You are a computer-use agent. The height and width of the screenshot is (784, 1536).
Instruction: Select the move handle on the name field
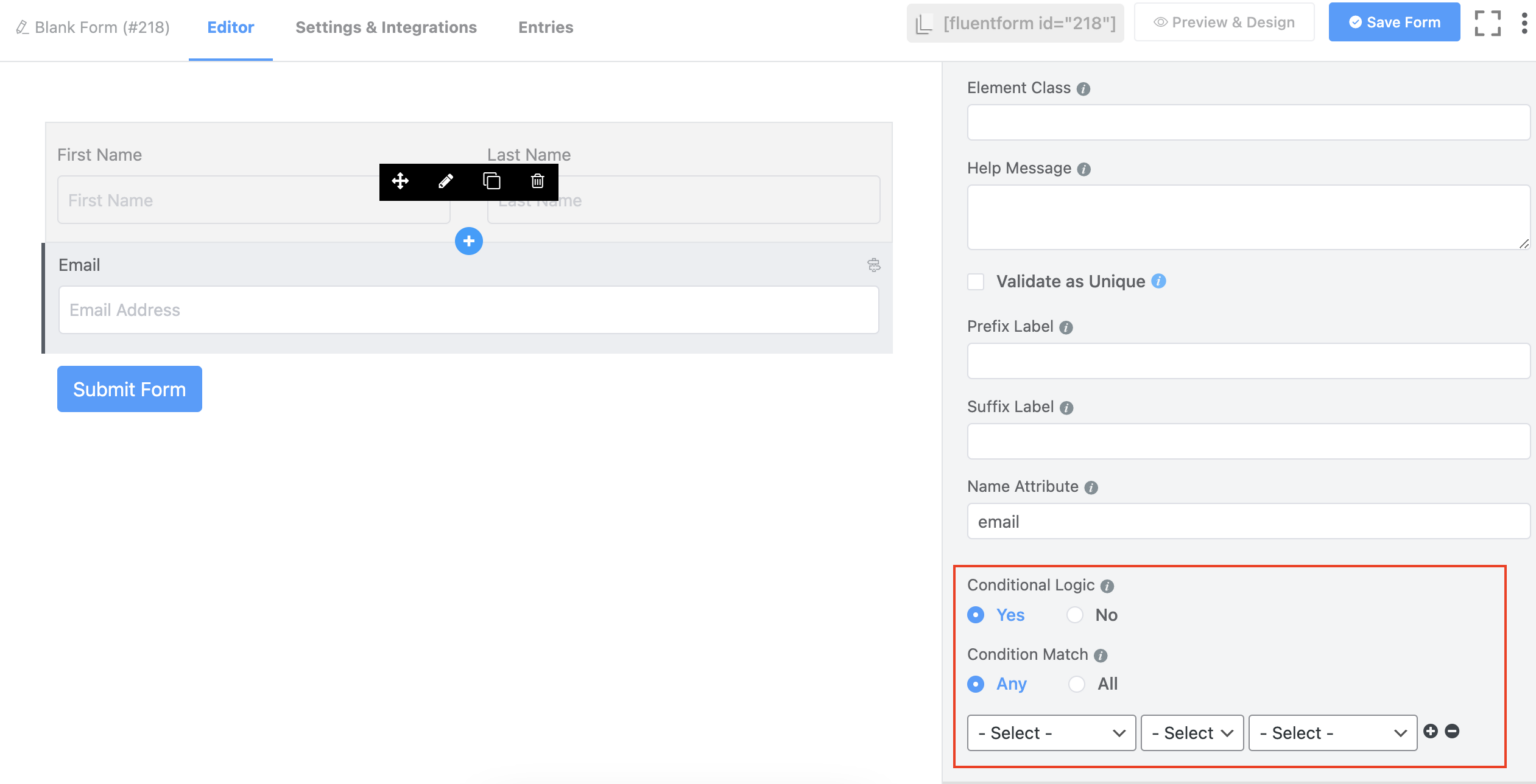coord(400,181)
